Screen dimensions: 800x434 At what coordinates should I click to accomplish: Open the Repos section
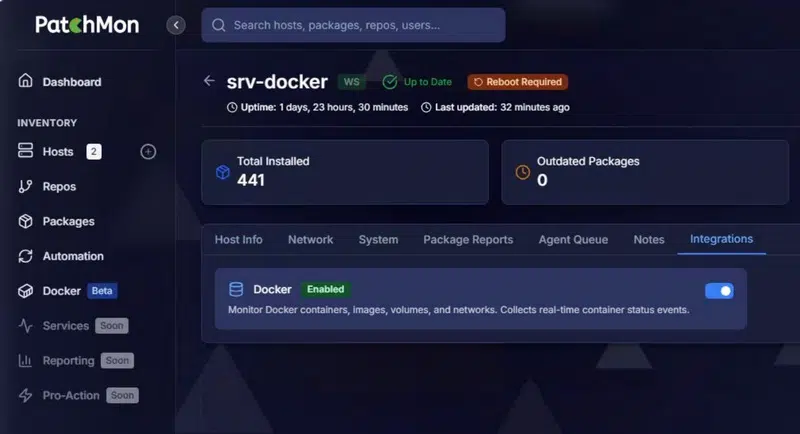(x=59, y=187)
